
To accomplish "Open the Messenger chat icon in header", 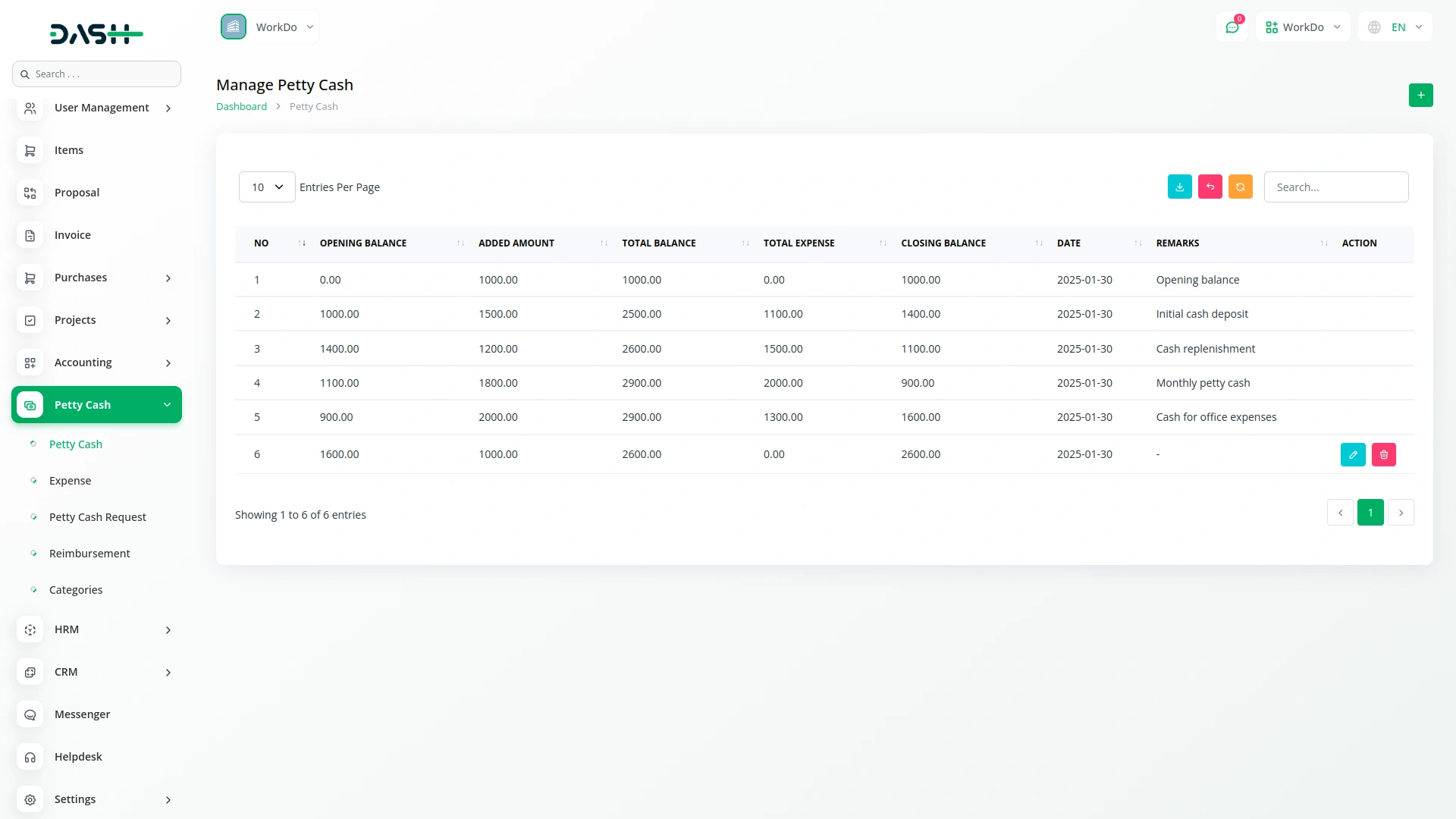I will point(1232,27).
